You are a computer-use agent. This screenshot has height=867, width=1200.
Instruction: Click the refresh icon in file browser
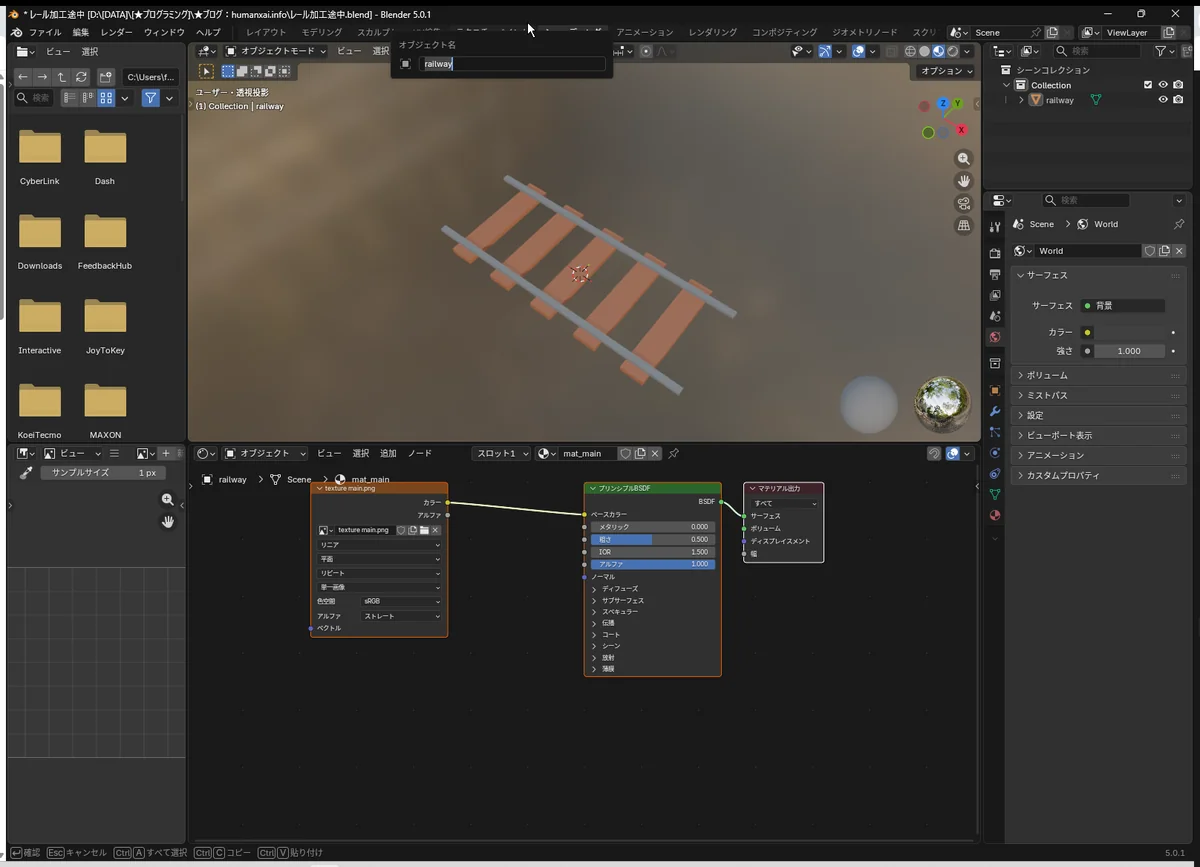[81, 77]
